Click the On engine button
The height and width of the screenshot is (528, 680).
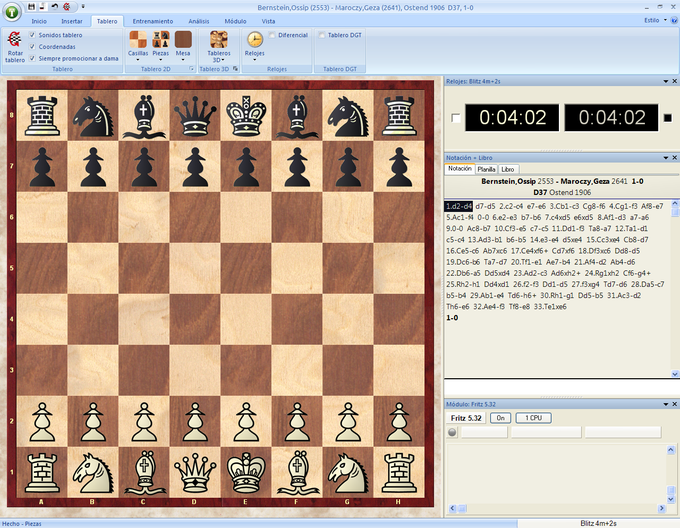pos(500,418)
